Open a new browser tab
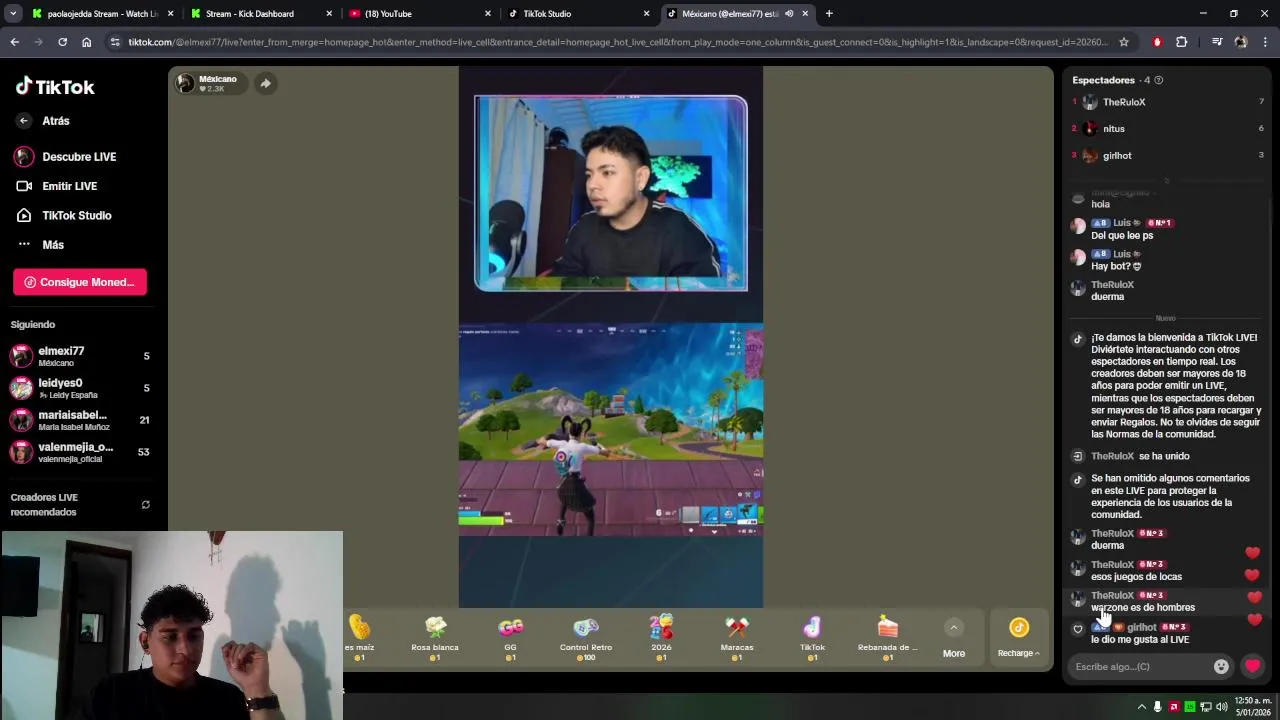Image resolution: width=1280 pixels, height=720 pixels. 829,14
